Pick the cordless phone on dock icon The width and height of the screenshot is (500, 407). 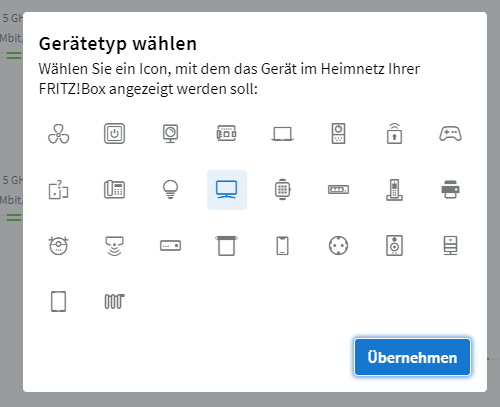(x=394, y=190)
